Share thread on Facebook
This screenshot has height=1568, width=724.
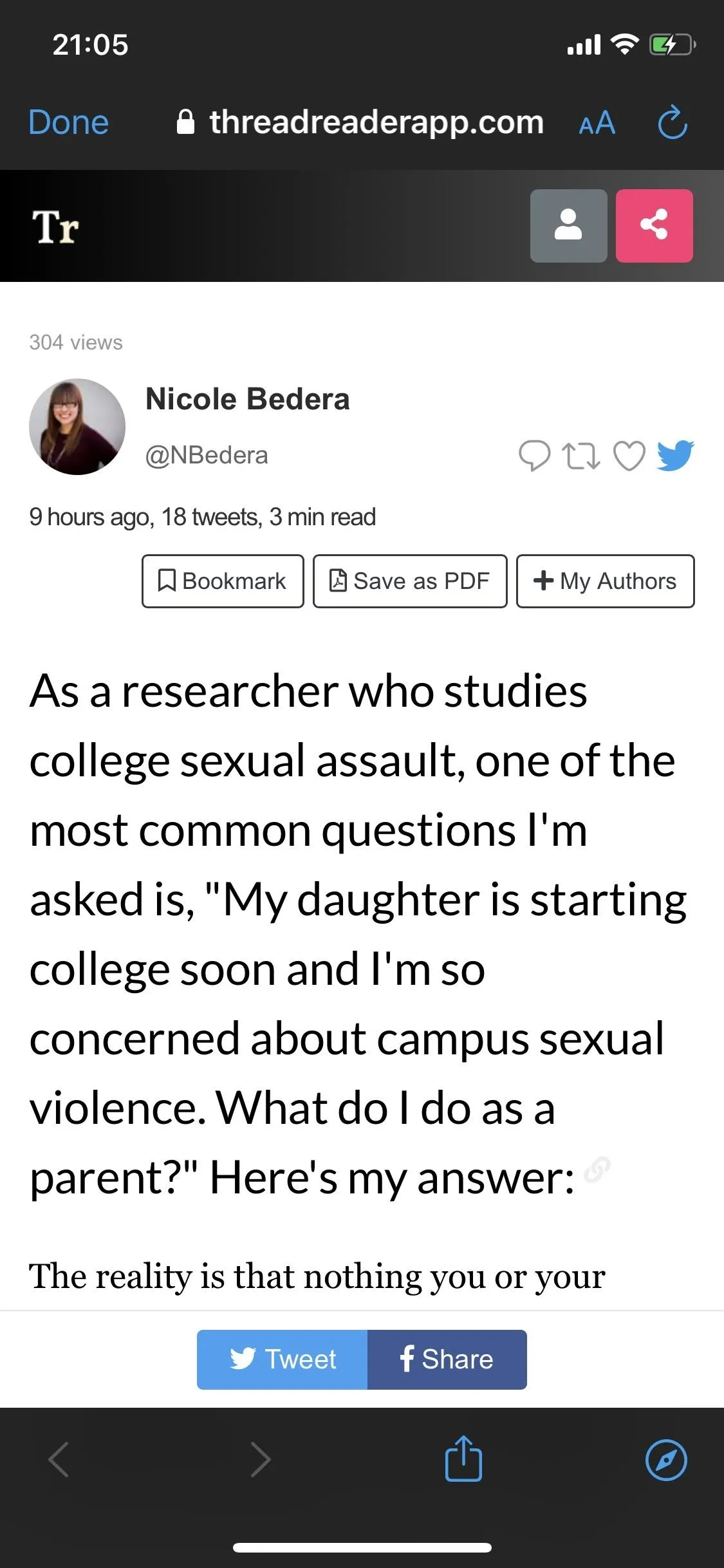pyautogui.click(x=447, y=1359)
